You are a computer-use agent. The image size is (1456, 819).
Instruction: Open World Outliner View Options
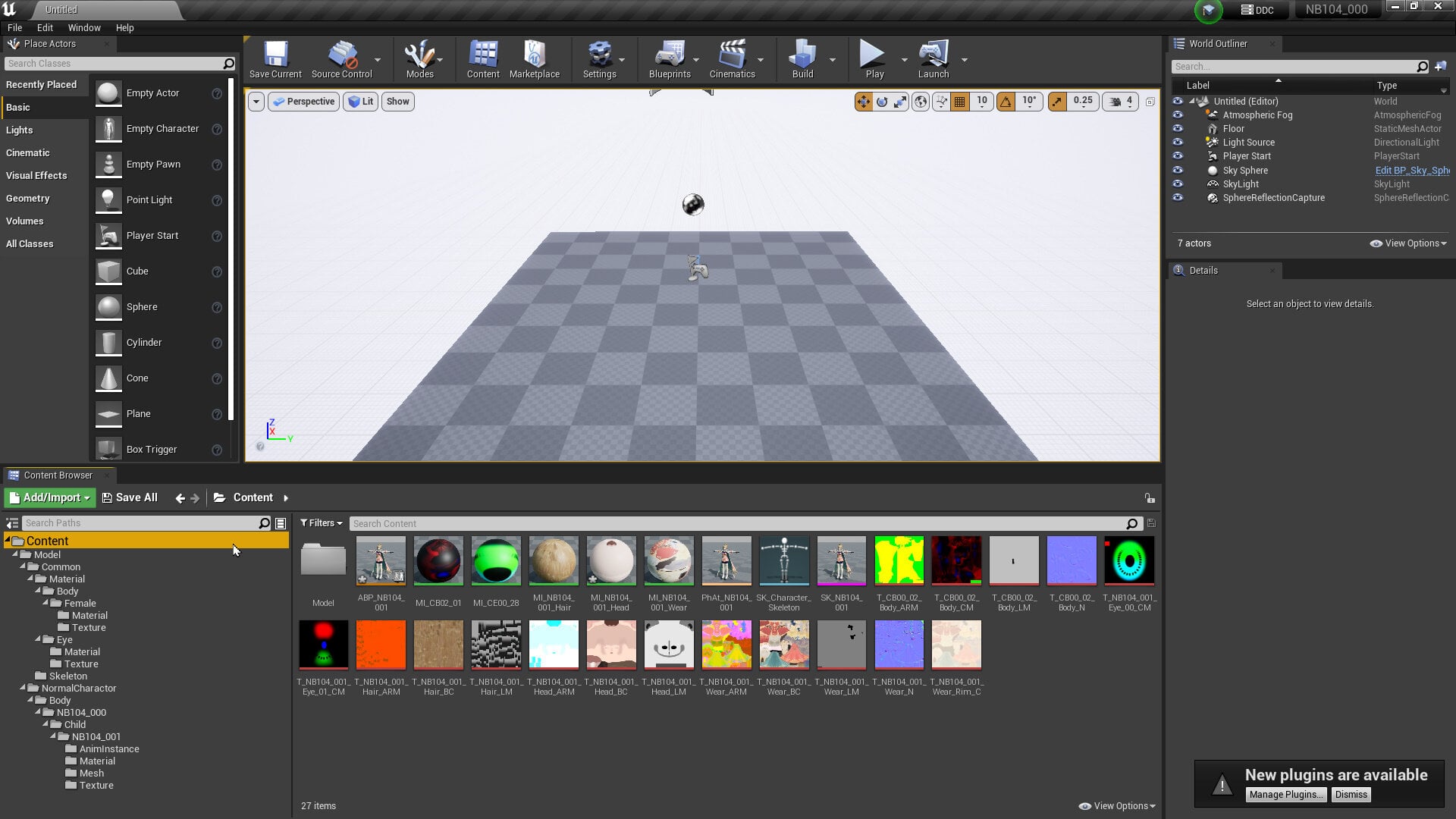coord(1408,243)
